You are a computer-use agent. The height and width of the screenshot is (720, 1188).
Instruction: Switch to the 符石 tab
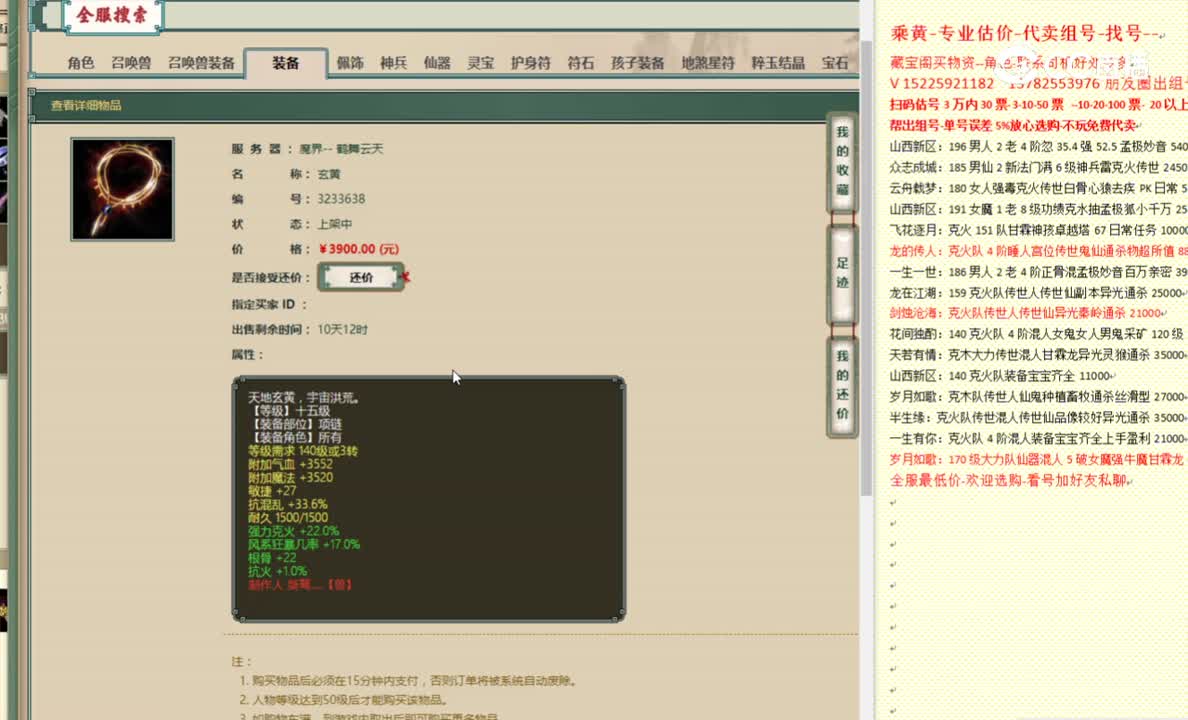580,63
